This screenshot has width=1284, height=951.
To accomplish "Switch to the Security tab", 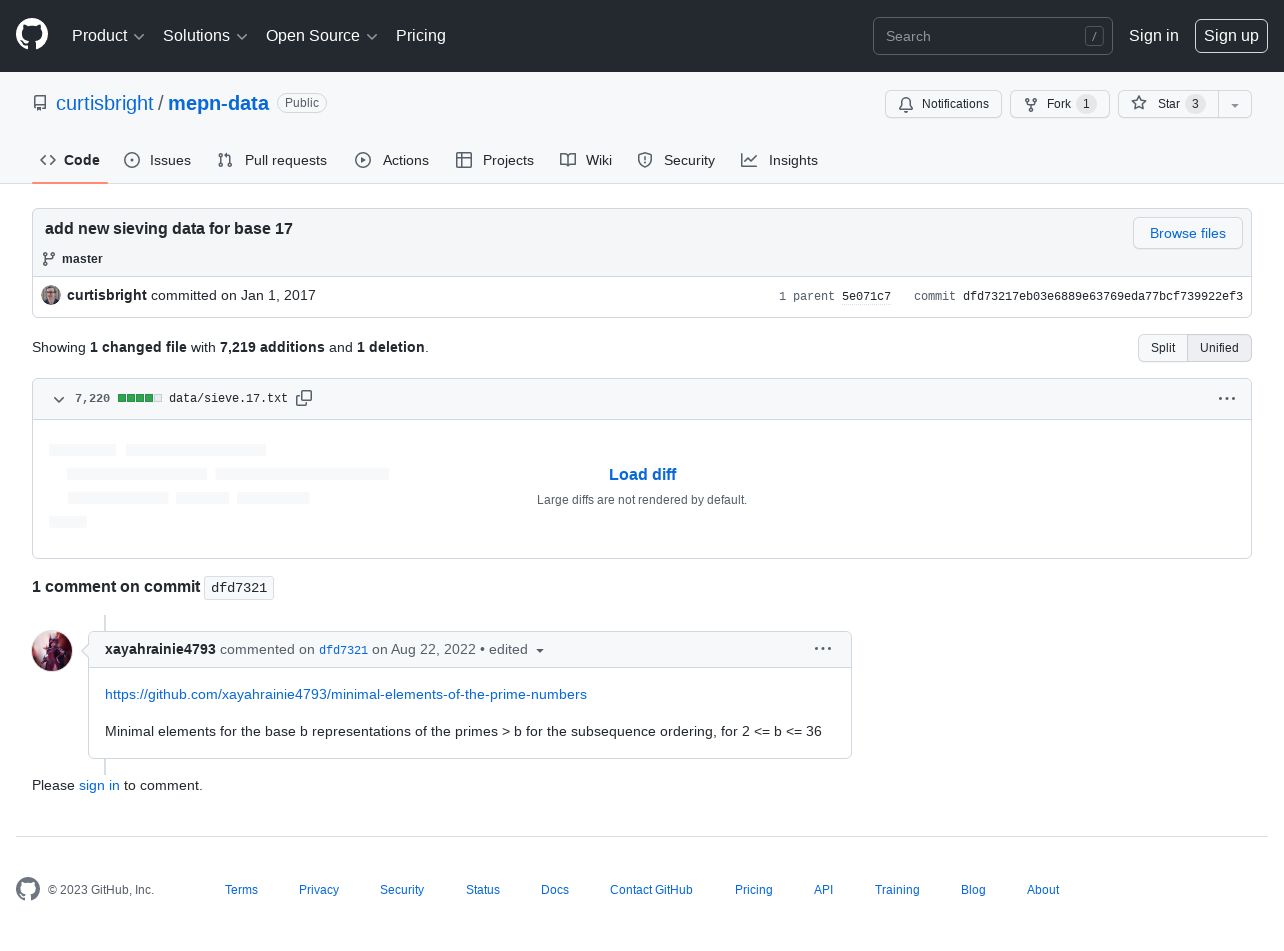I will tap(676, 160).
